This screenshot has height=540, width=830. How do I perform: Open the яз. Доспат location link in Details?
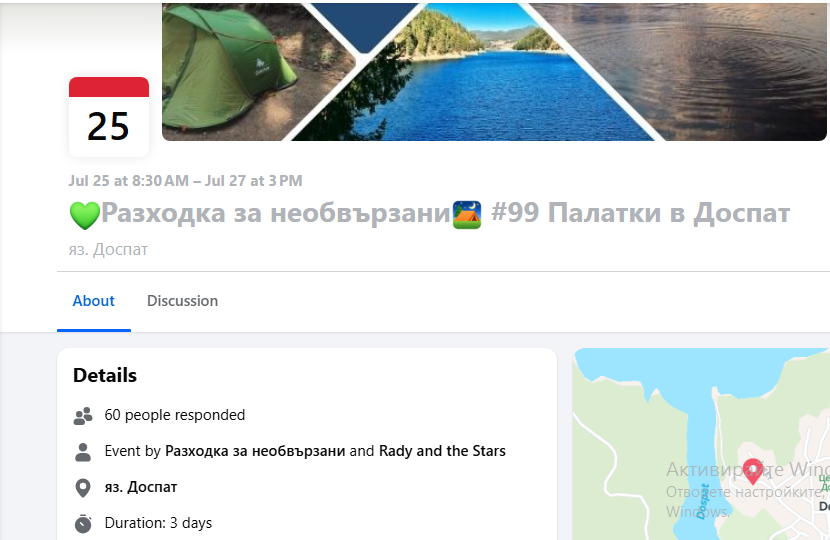141,487
